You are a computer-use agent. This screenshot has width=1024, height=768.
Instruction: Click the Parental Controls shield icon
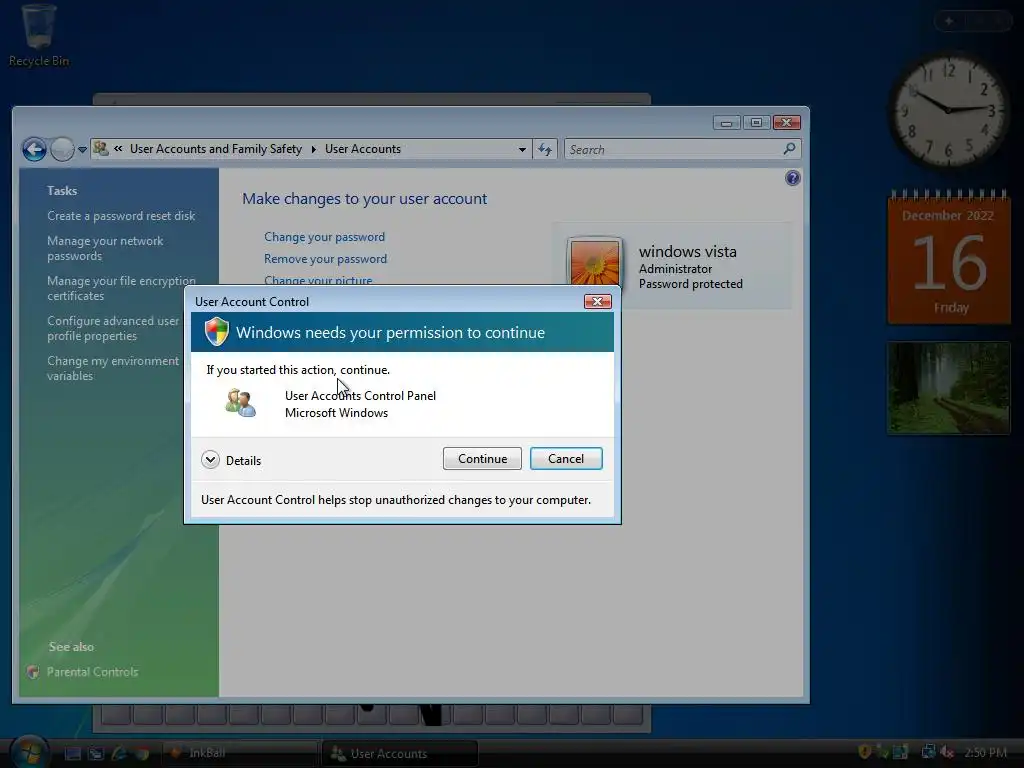(x=33, y=672)
